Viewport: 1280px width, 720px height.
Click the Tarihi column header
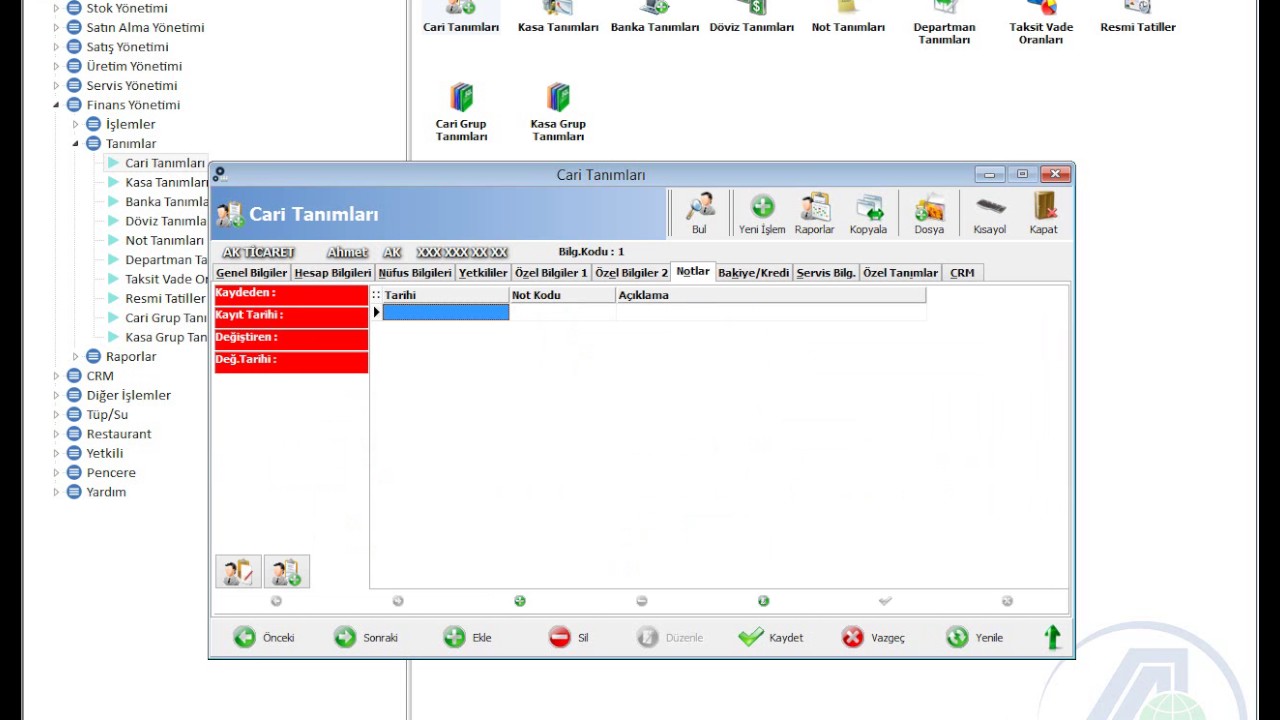pos(446,295)
